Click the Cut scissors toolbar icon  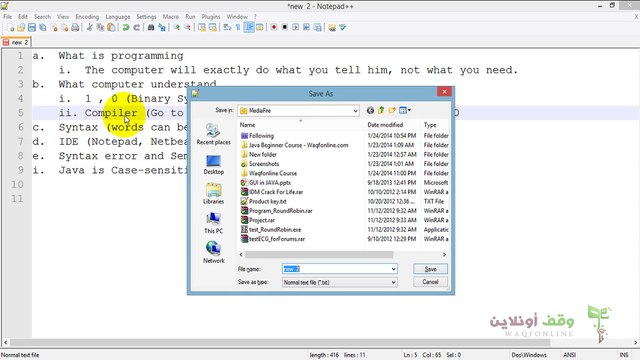point(89,28)
